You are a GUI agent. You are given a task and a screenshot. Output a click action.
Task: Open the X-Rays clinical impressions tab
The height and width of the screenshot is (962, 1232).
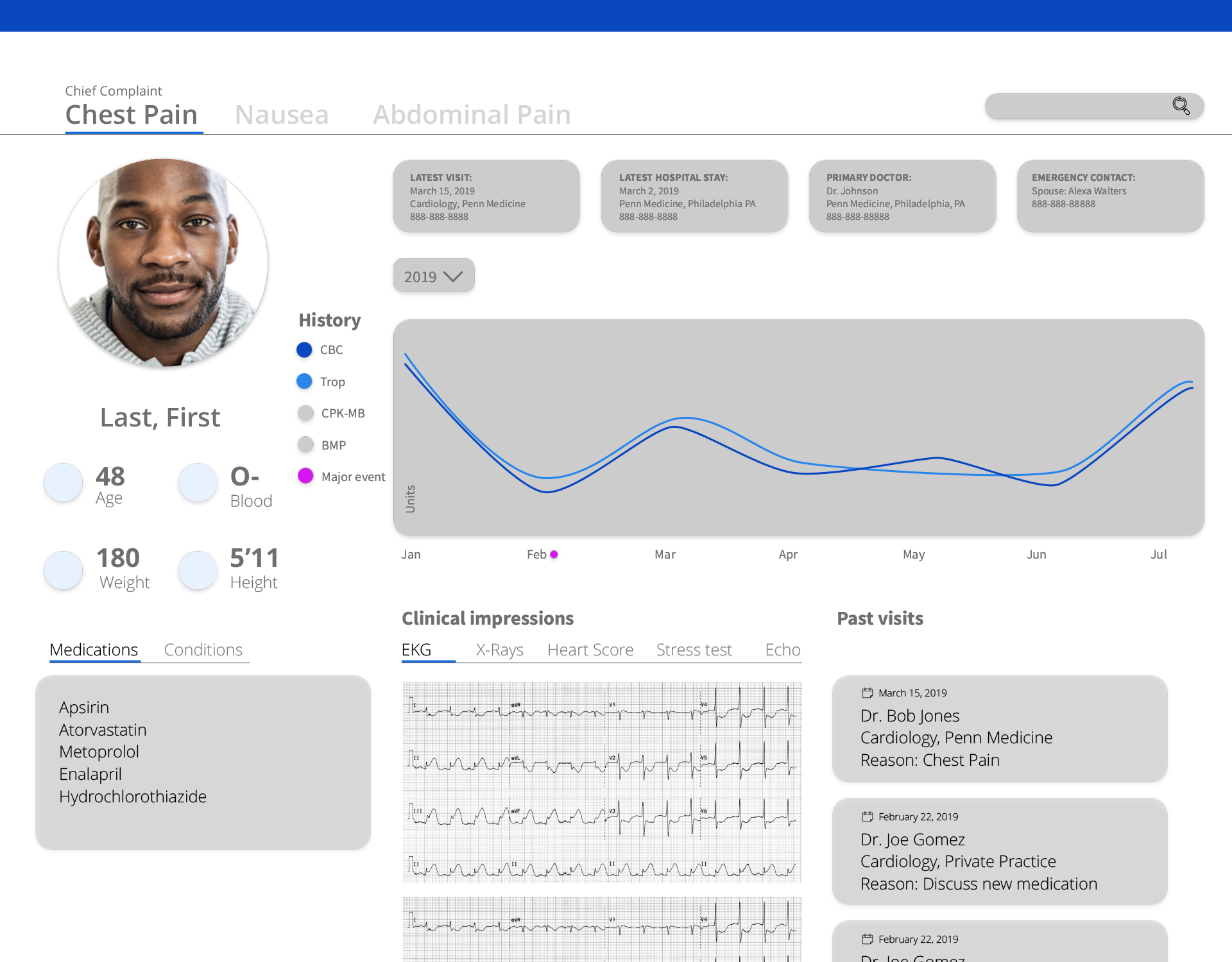(499, 650)
